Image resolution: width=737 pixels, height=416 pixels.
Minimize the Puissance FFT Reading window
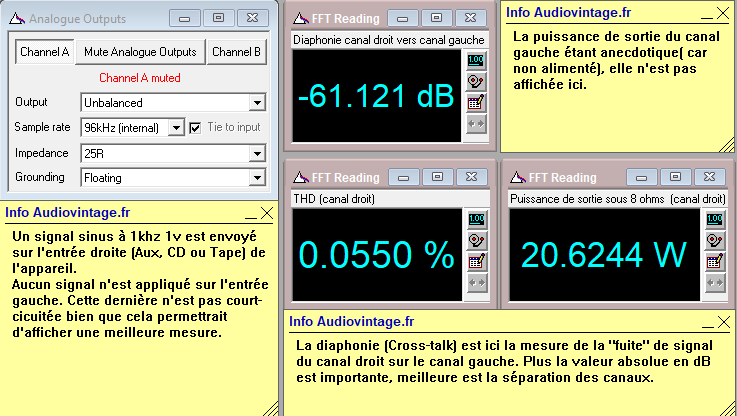pos(642,177)
